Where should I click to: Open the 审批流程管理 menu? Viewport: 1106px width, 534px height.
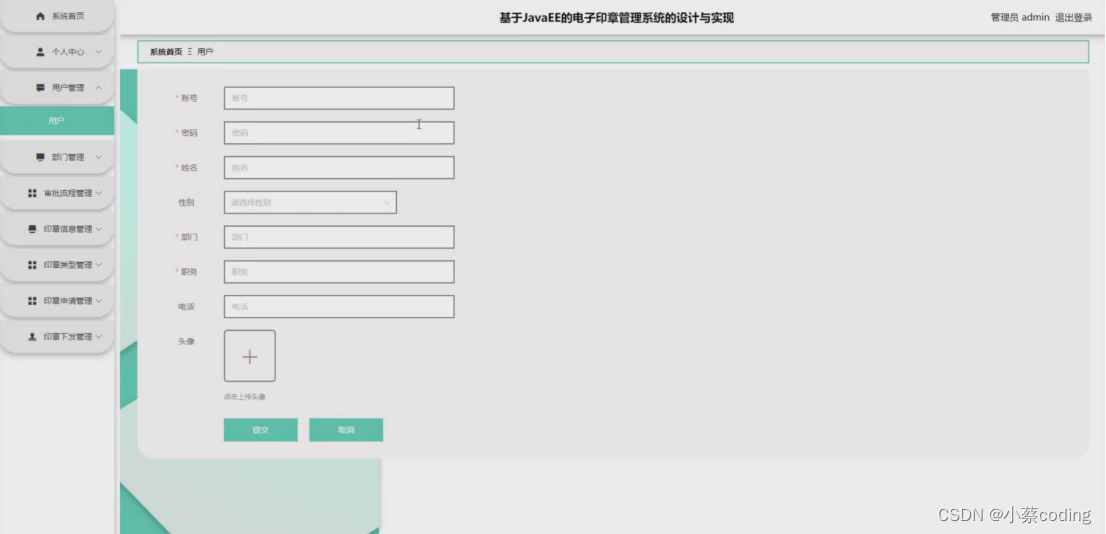57,193
